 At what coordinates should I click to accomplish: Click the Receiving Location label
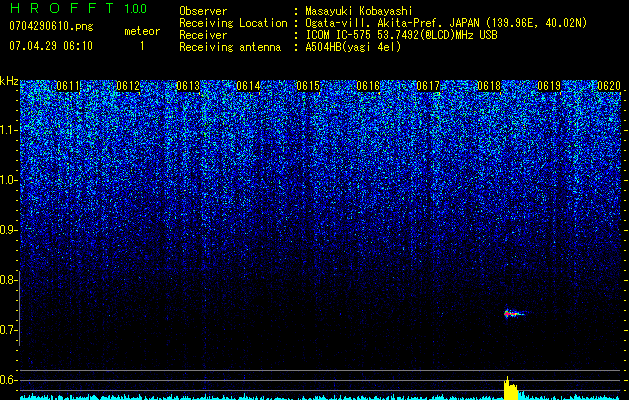(x=233, y=23)
